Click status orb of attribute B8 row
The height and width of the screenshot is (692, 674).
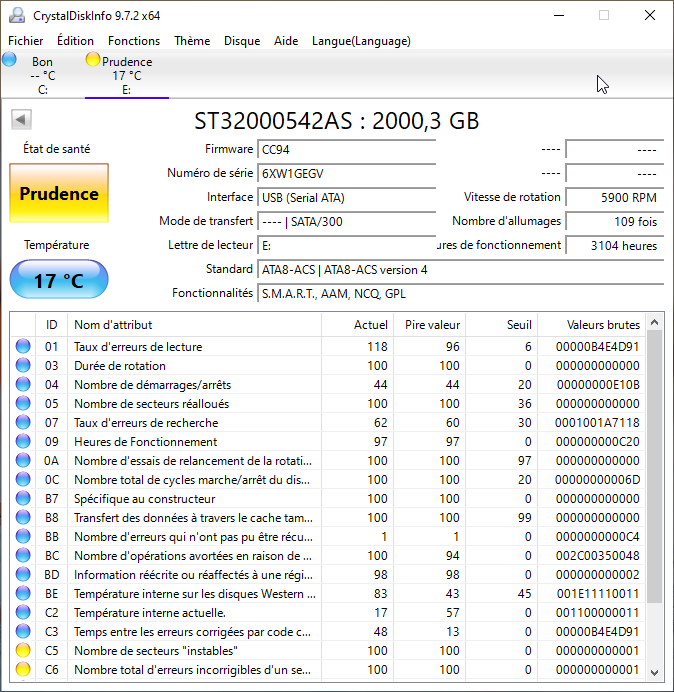pos(23,517)
